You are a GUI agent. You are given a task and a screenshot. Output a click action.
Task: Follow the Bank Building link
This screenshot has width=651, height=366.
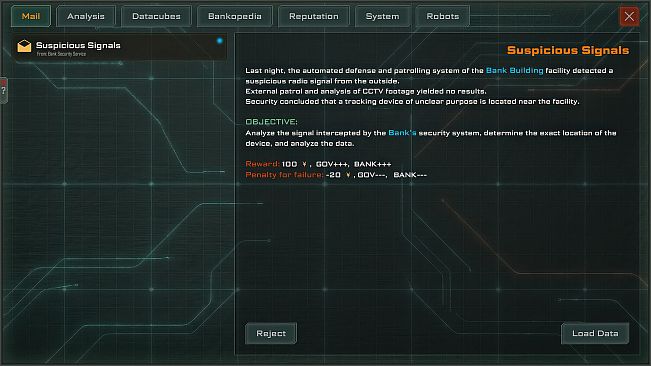514,71
